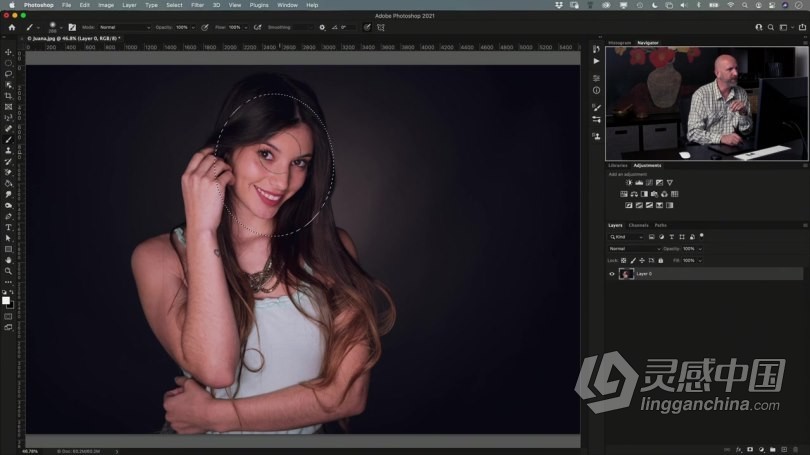Hide Layer 0 with the eye icon

coord(612,273)
